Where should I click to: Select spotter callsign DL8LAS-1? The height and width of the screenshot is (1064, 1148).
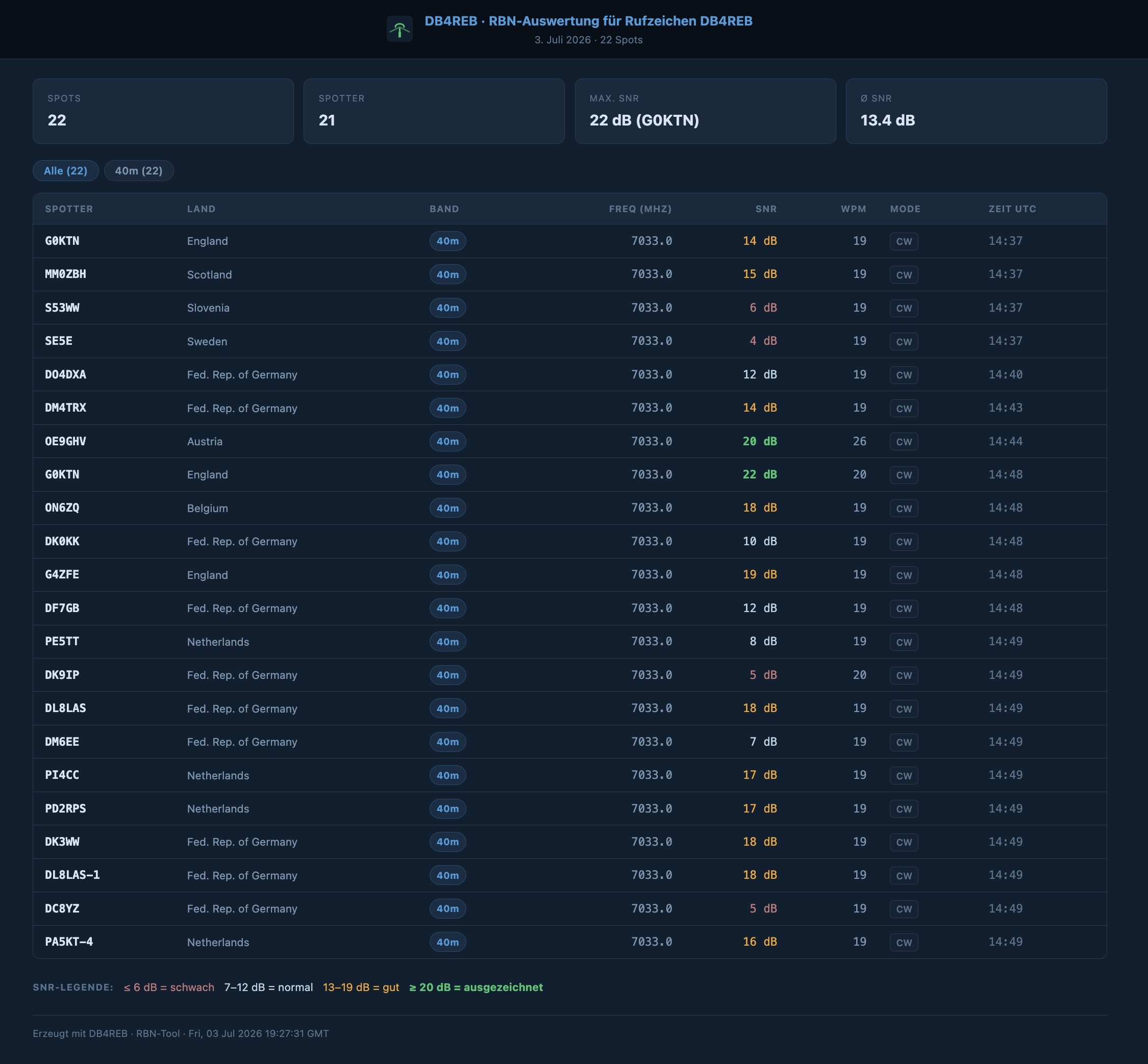click(x=72, y=875)
